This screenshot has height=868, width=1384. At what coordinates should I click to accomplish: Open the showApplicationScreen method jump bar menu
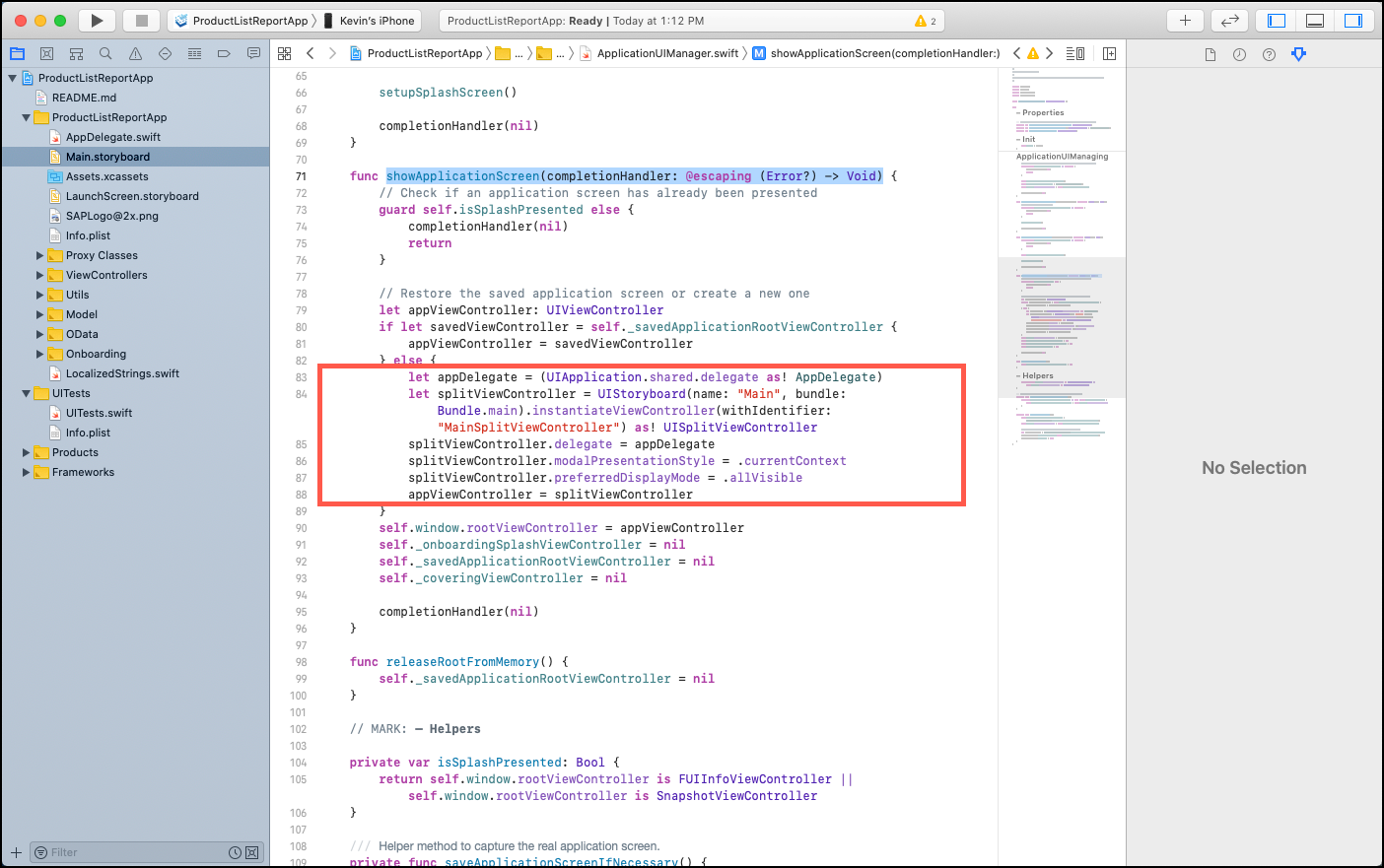[876, 53]
